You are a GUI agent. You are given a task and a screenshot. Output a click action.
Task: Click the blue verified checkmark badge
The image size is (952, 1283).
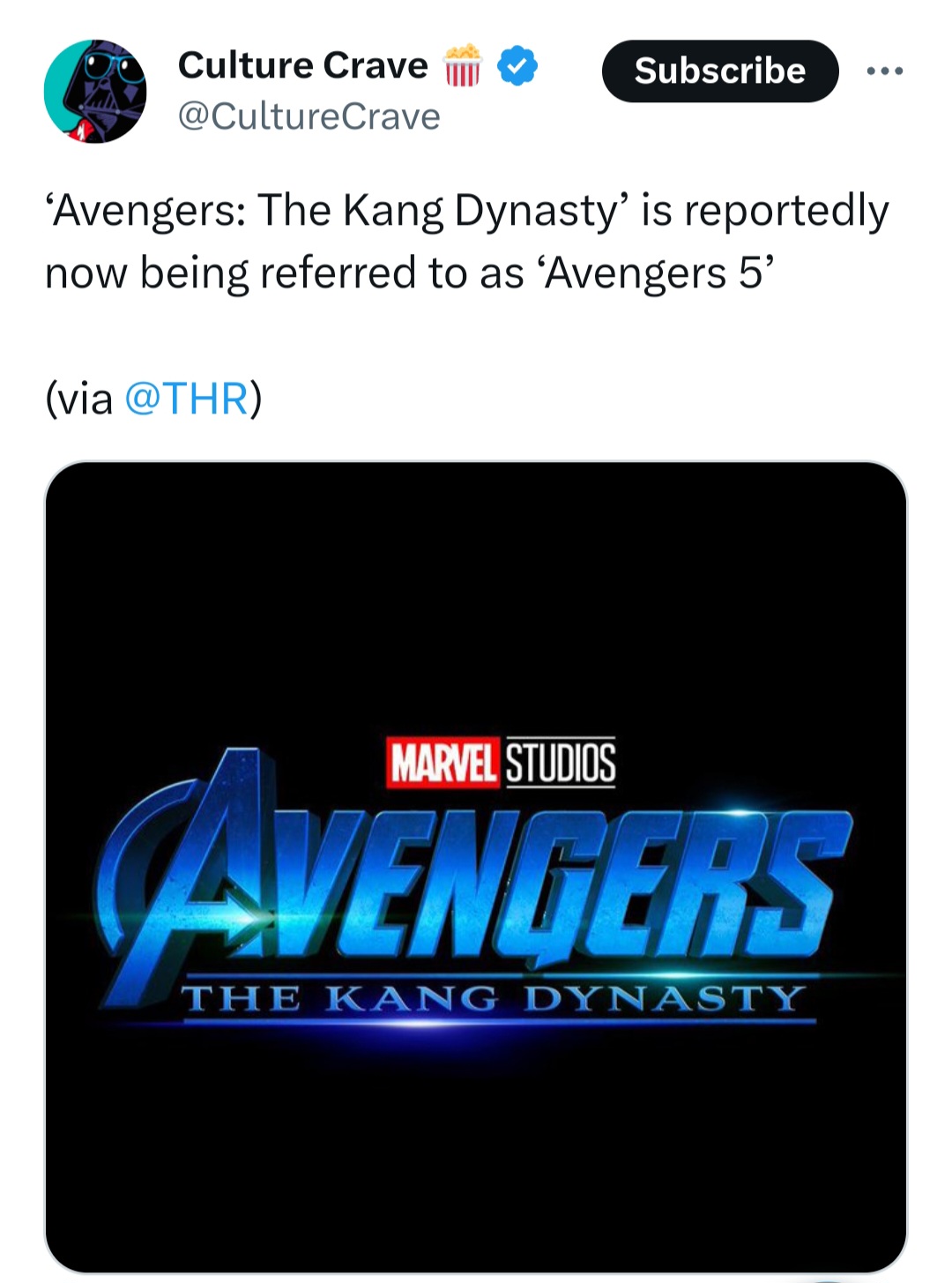[x=517, y=67]
